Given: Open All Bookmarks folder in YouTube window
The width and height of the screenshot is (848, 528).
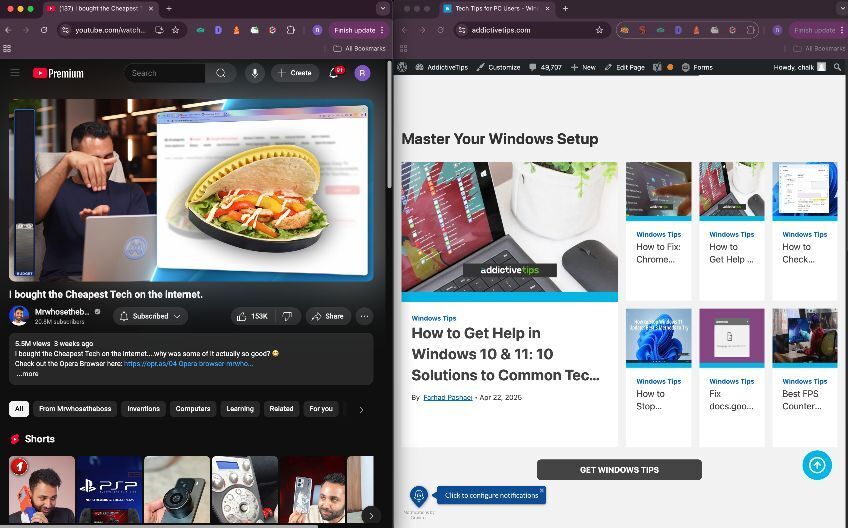Looking at the screenshot, I should 360,49.
